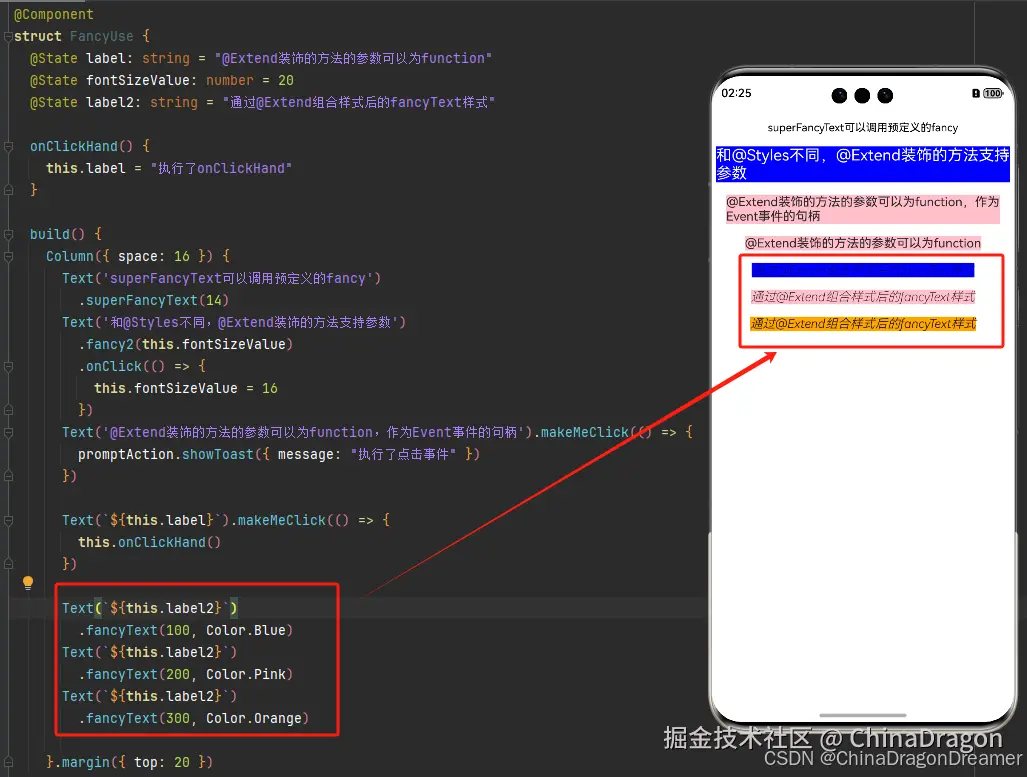Click the '@State label: string' declaration

261,58
